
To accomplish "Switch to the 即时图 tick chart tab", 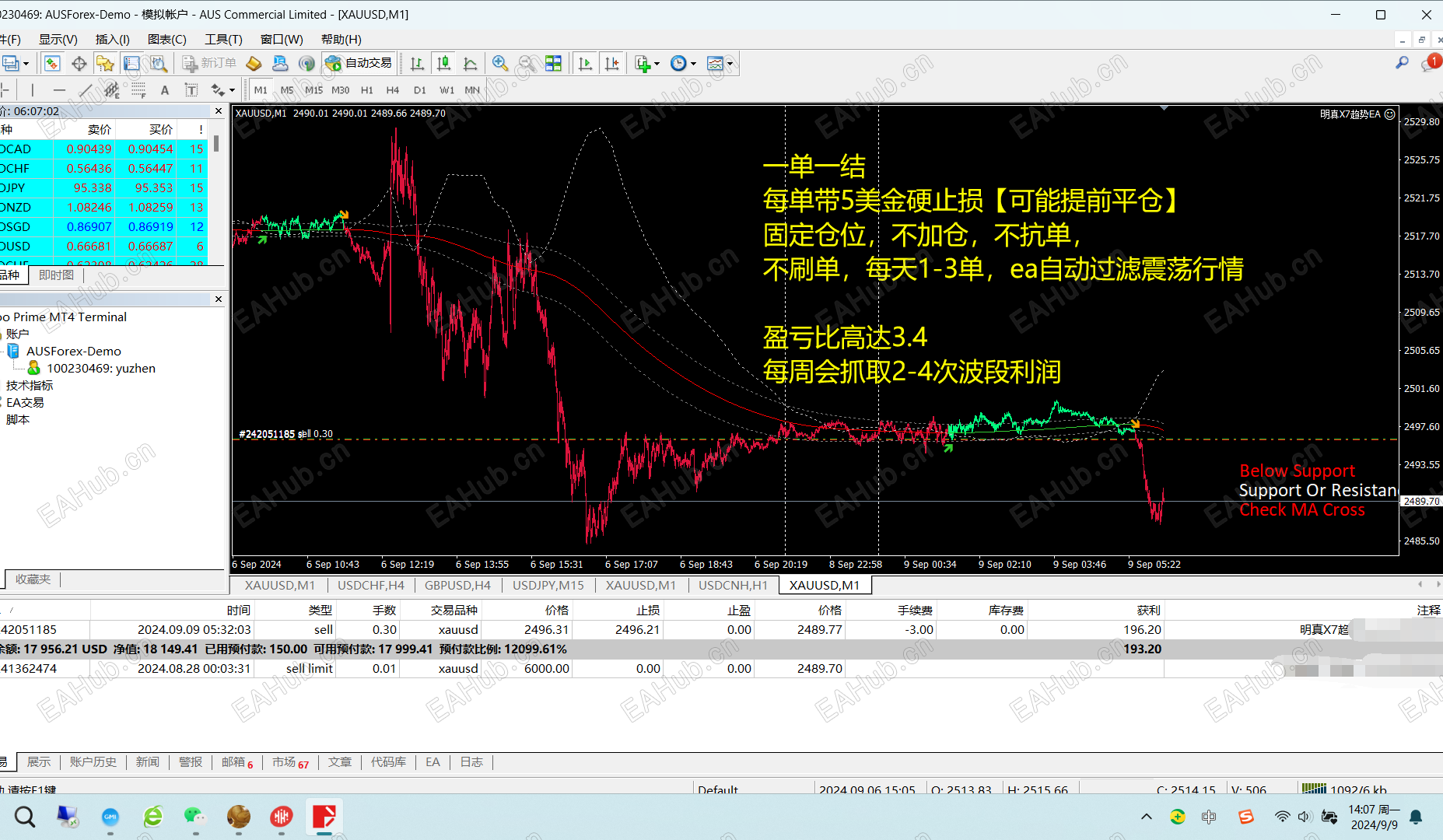I will click(56, 275).
